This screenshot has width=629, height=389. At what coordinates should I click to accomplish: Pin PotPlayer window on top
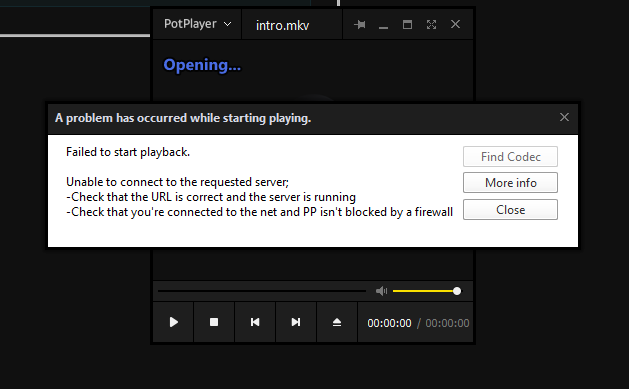[359, 25]
